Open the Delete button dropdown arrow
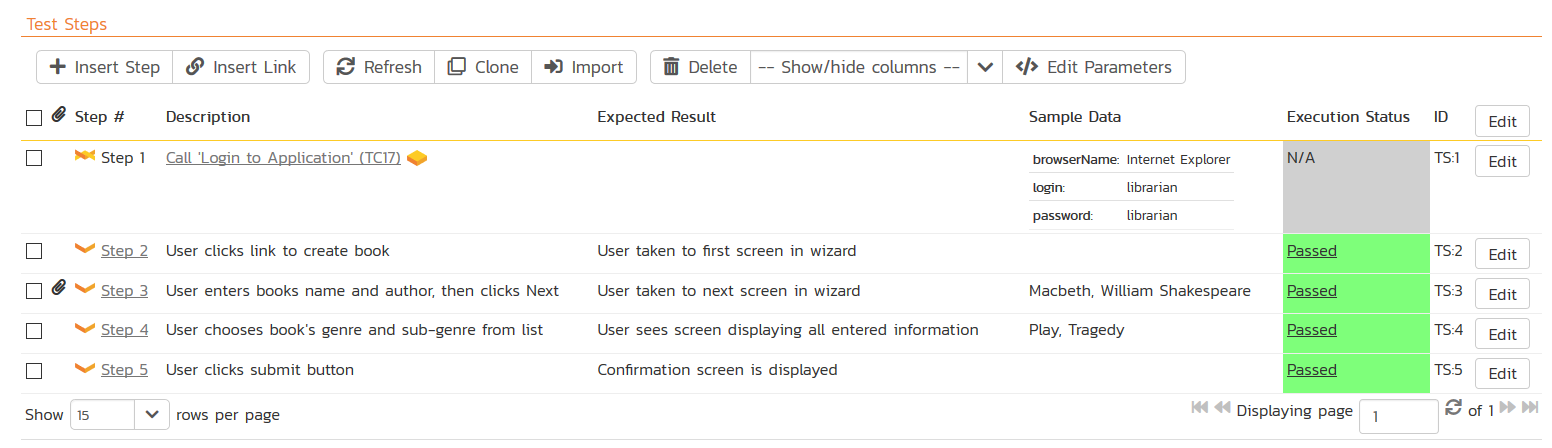 pyautogui.click(x=985, y=67)
